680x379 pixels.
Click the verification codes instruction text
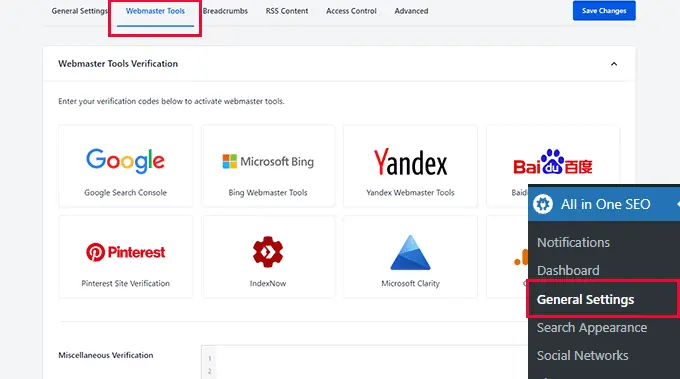(x=171, y=101)
